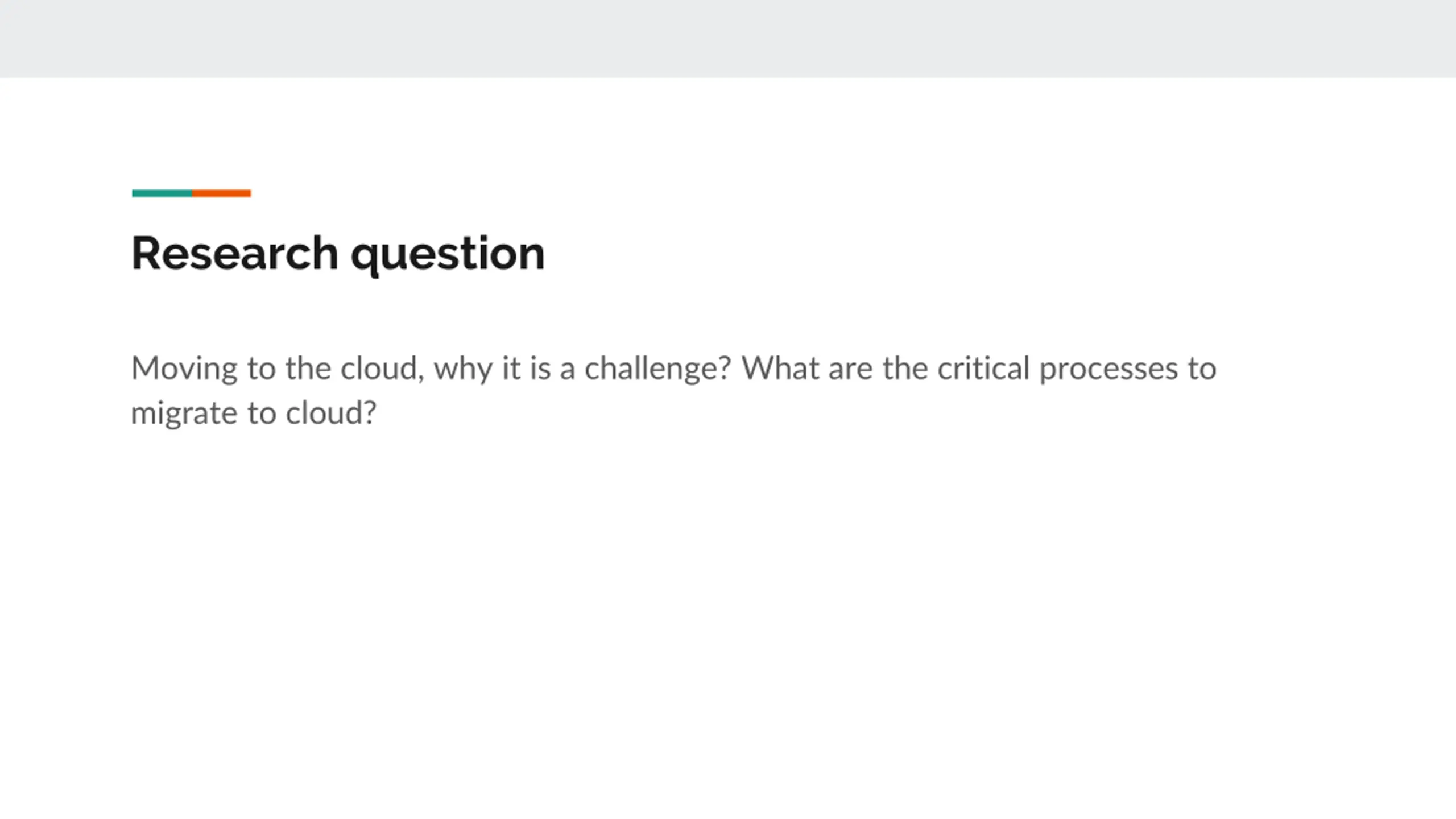Click the gray header band at top
The height and width of the screenshot is (819, 1456).
pos(728,39)
